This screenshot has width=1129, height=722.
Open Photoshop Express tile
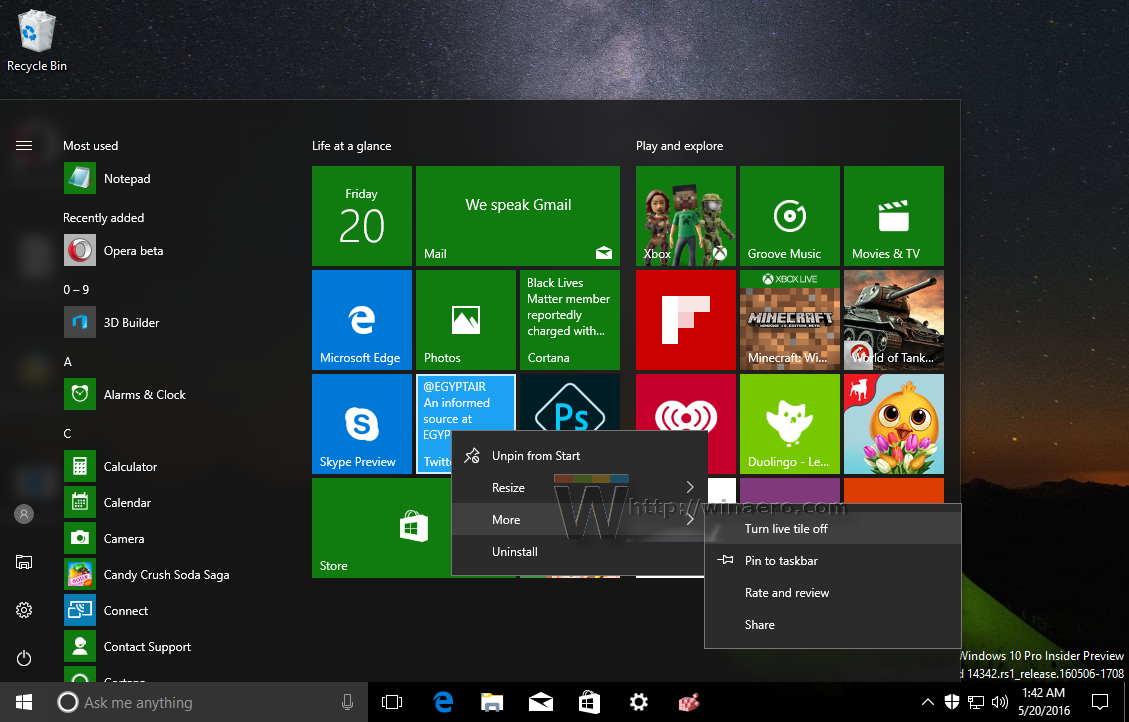pos(570,402)
